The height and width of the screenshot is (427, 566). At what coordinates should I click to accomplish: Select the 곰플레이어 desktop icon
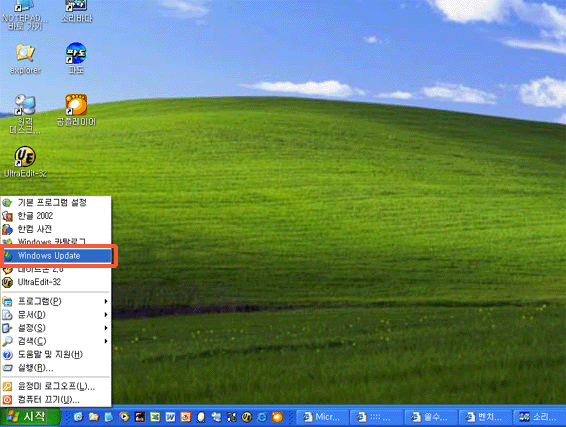pos(76,110)
